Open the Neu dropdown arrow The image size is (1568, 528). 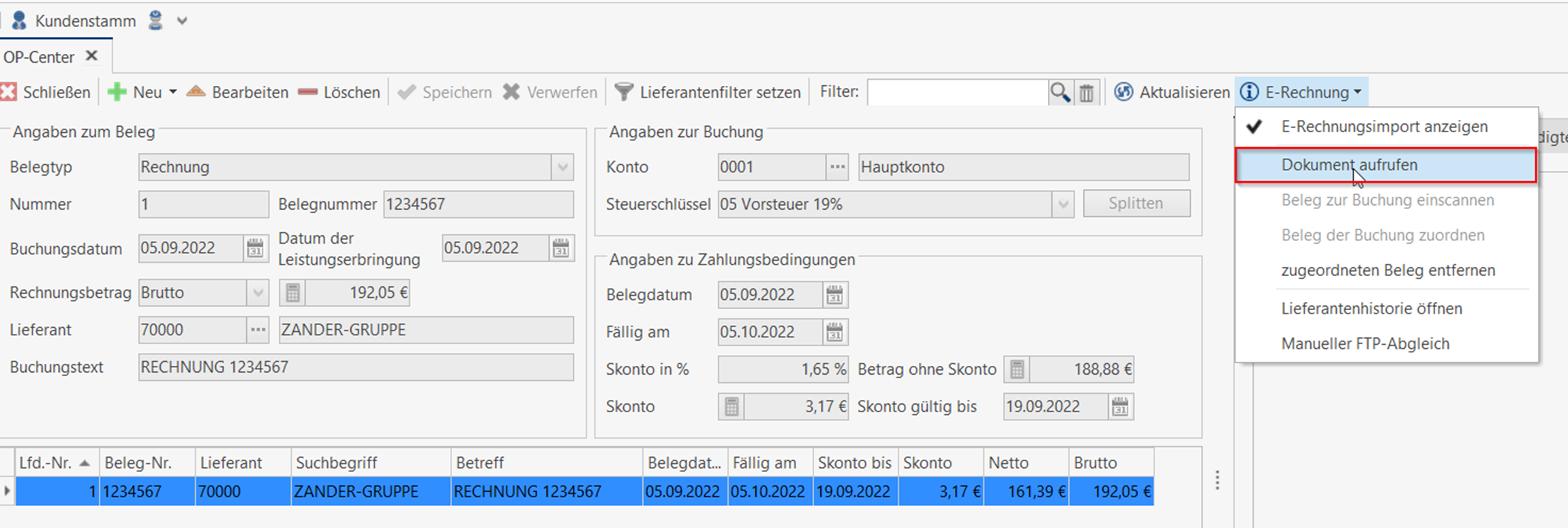point(172,92)
